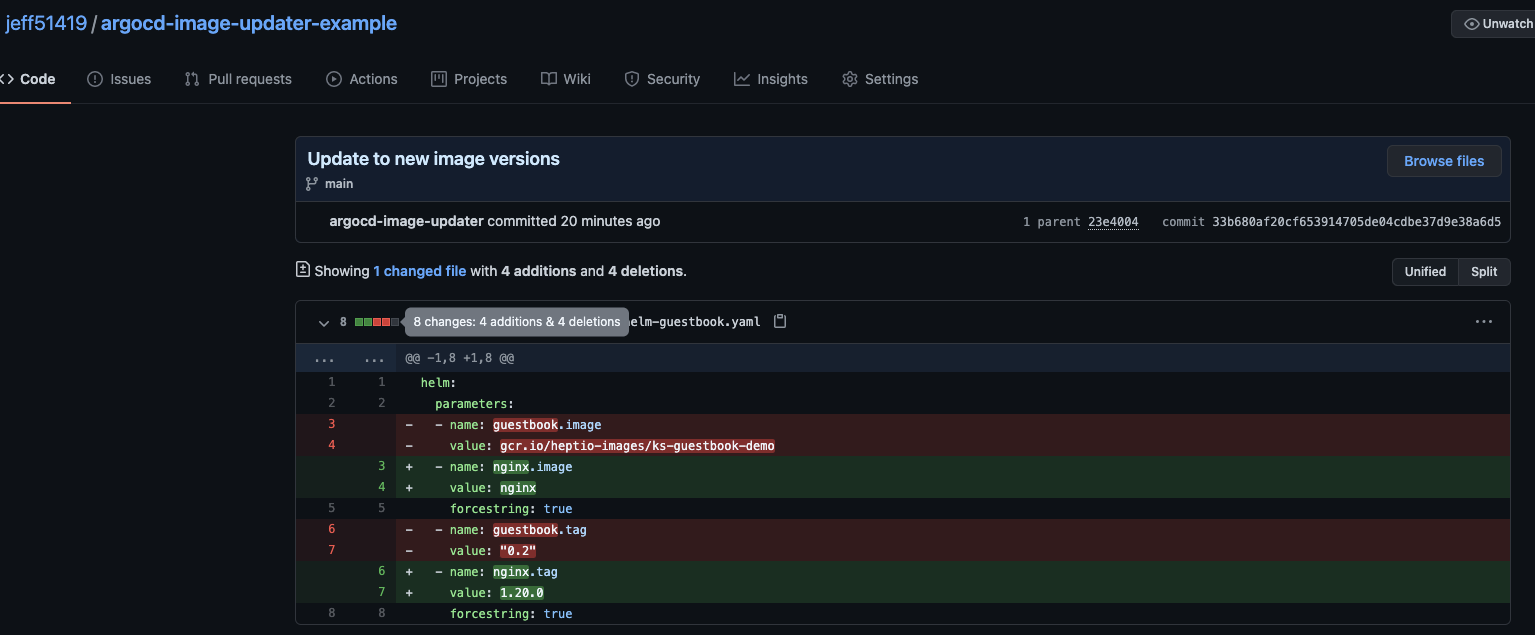The height and width of the screenshot is (635, 1535).
Task: Collapse the helm-guestbook.yaml file diff
Action: point(324,322)
